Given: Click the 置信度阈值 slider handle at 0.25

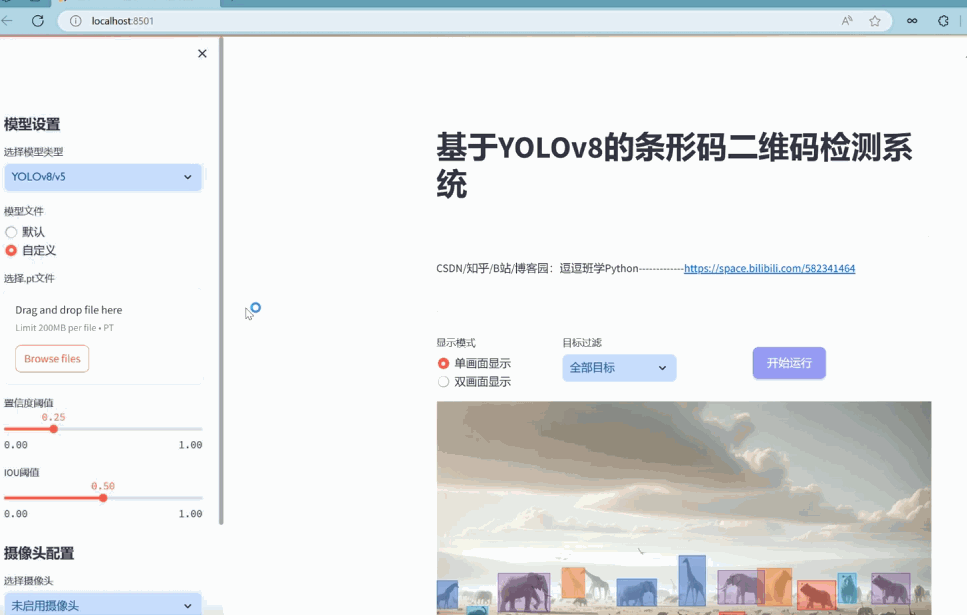Looking at the screenshot, I should coord(53,428).
